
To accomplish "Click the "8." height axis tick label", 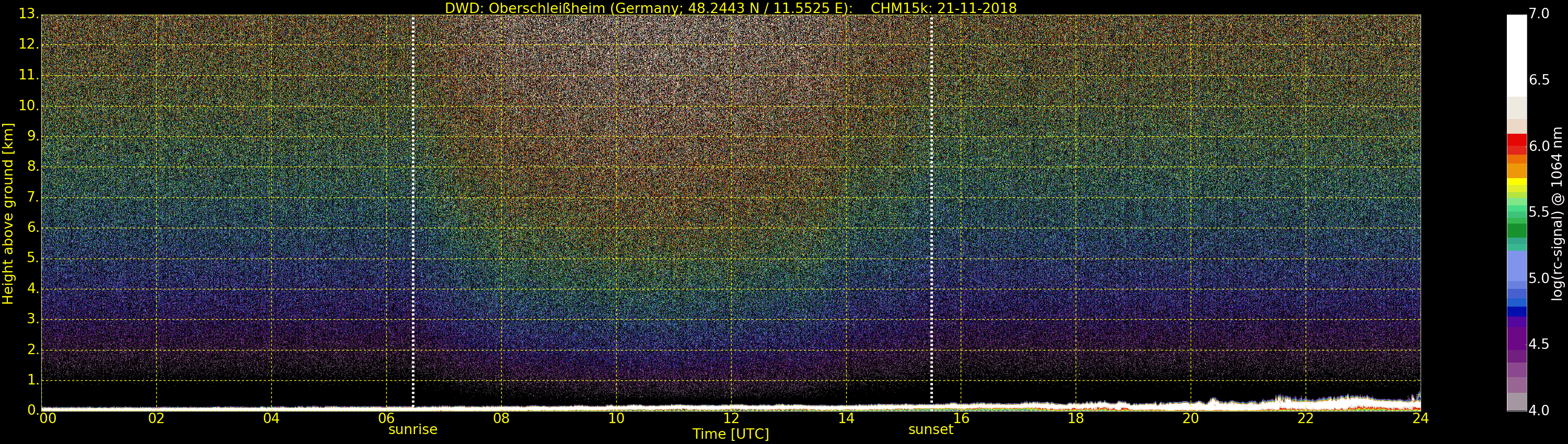I will tap(32, 166).
